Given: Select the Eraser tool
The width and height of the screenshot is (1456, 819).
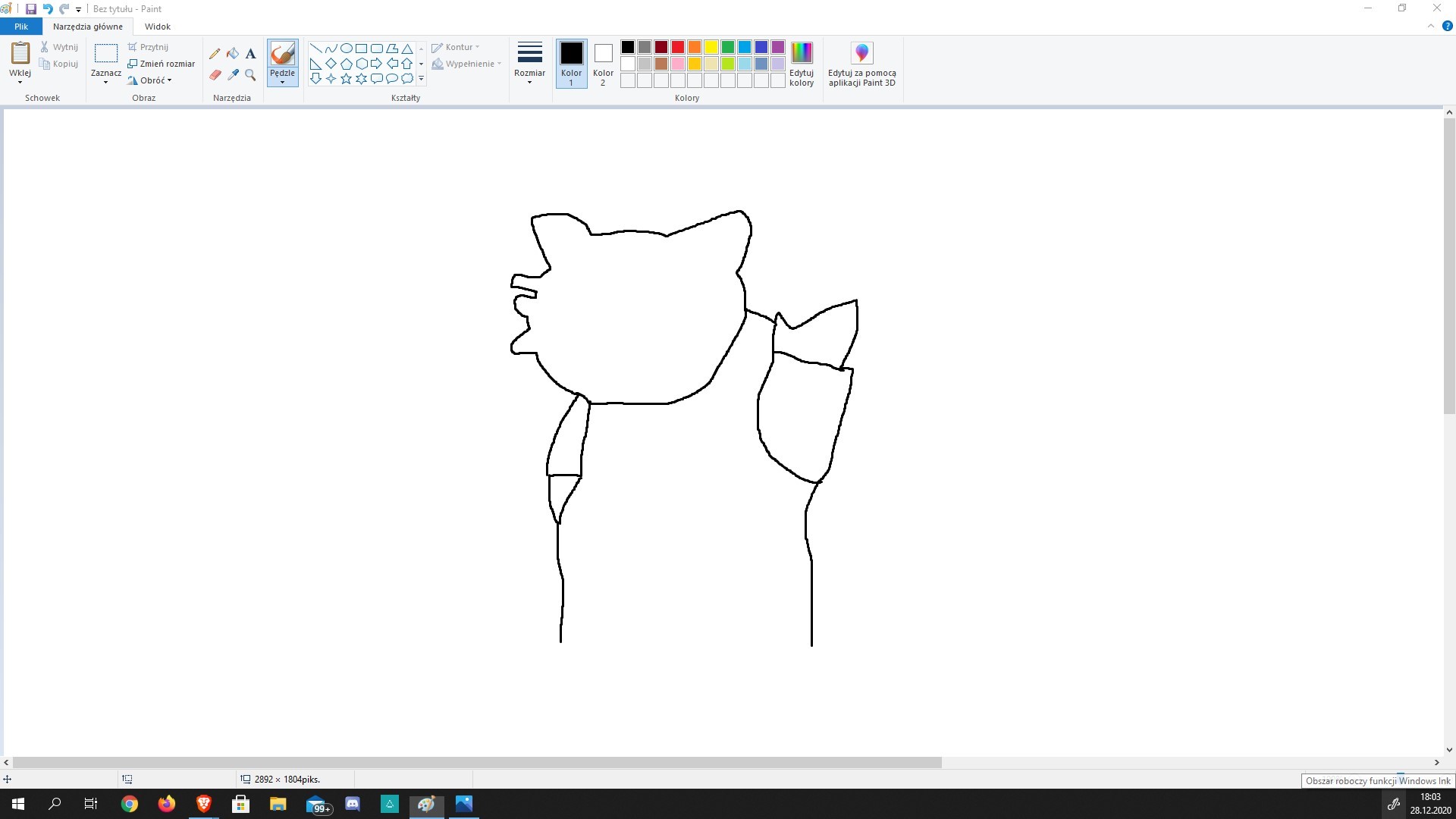Looking at the screenshot, I should click(215, 75).
